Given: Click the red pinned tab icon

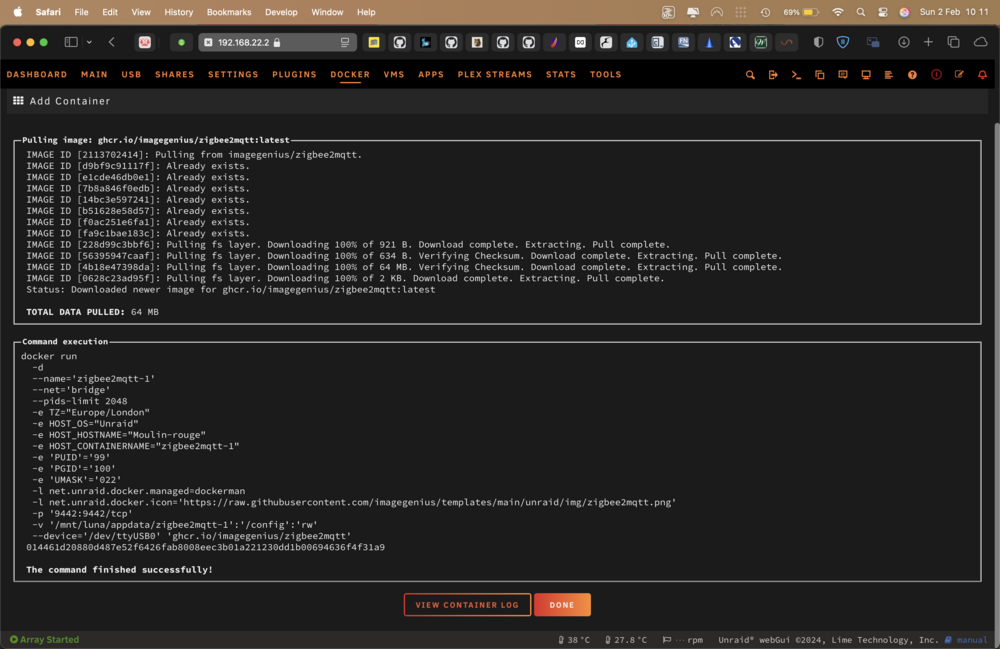Looking at the screenshot, I should pyautogui.click(x=145, y=42).
